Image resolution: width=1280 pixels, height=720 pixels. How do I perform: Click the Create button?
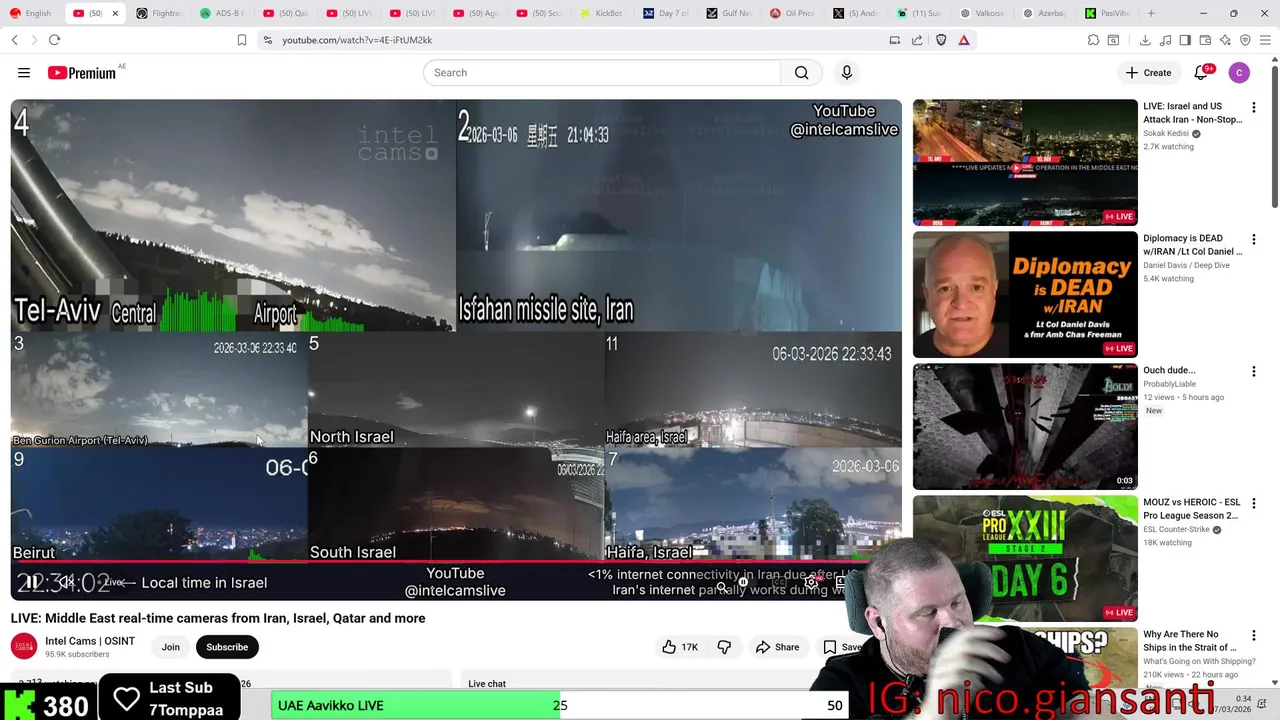[1148, 73]
